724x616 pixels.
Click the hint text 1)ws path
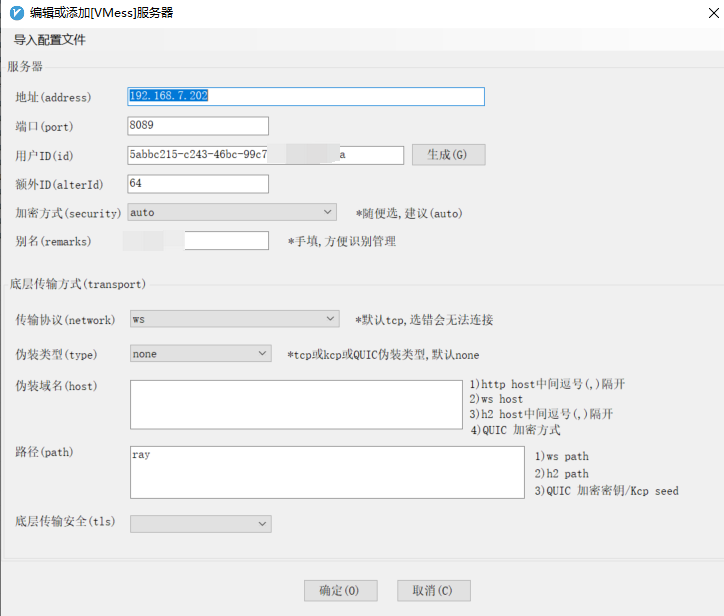tap(562, 456)
